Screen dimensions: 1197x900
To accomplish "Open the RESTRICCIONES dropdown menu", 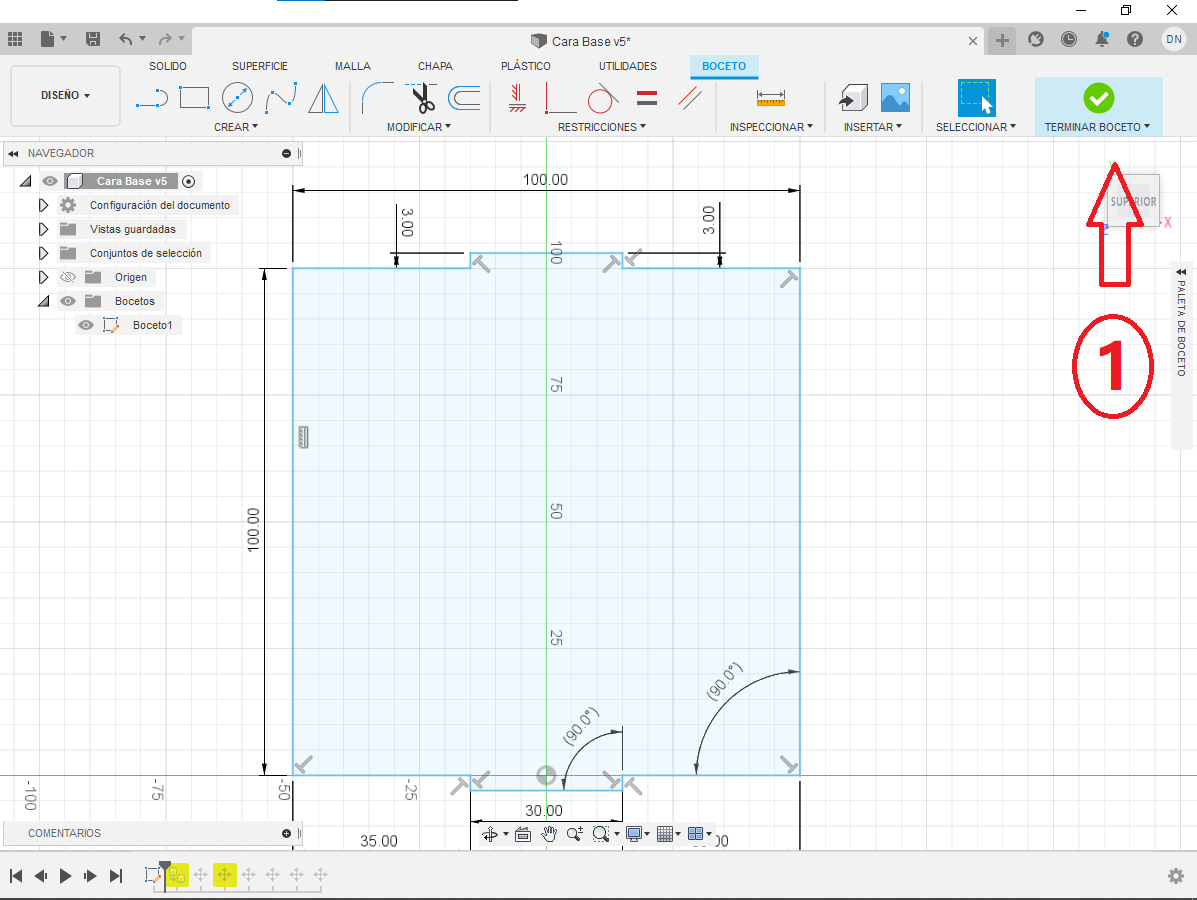I will coord(602,127).
